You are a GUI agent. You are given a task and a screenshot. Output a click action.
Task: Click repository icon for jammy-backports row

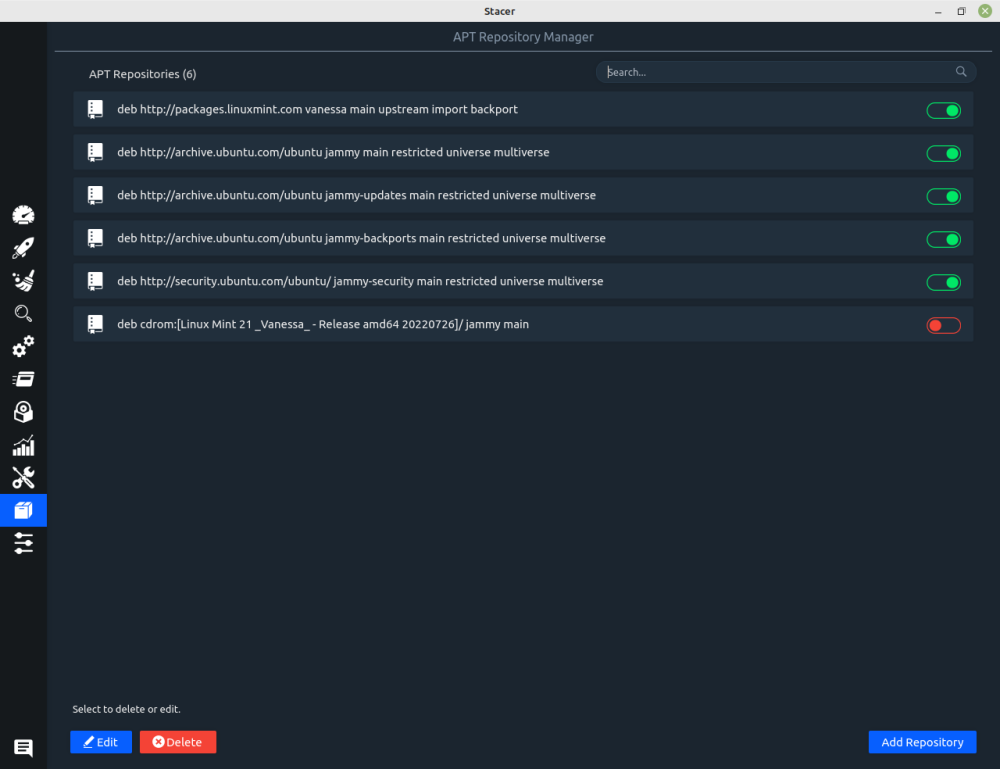click(x=95, y=238)
